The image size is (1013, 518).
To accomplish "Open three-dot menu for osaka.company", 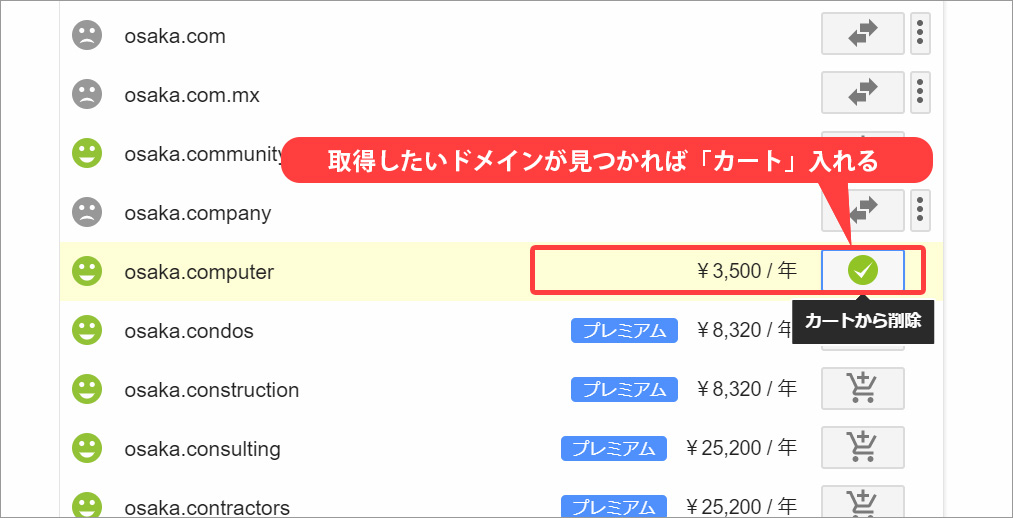I will pyautogui.click(x=920, y=211).
